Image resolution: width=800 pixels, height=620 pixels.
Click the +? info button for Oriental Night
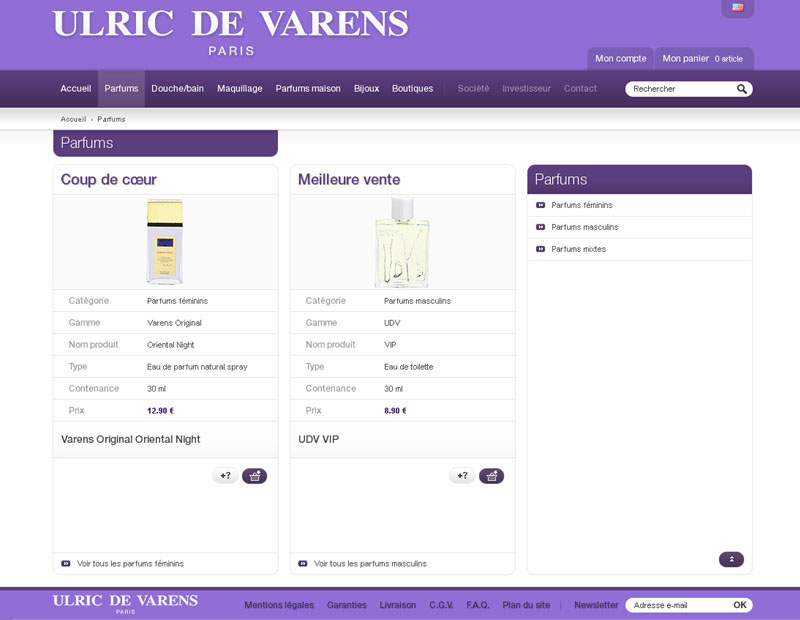(x=225, y=476)
